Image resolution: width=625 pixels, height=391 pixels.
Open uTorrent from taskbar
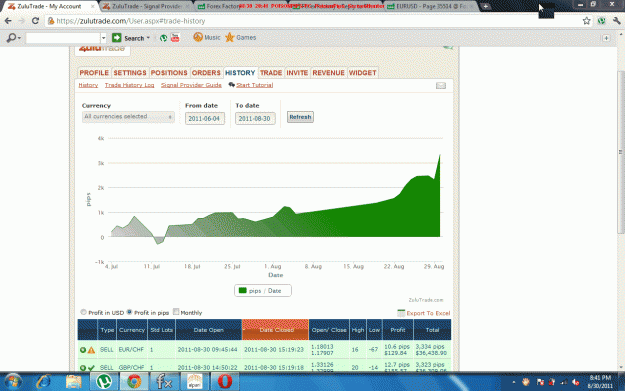[104, 382]
